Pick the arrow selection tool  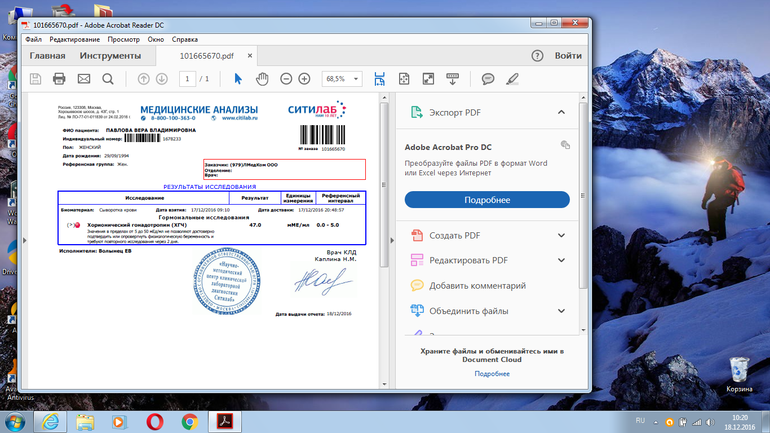(238, 78)
